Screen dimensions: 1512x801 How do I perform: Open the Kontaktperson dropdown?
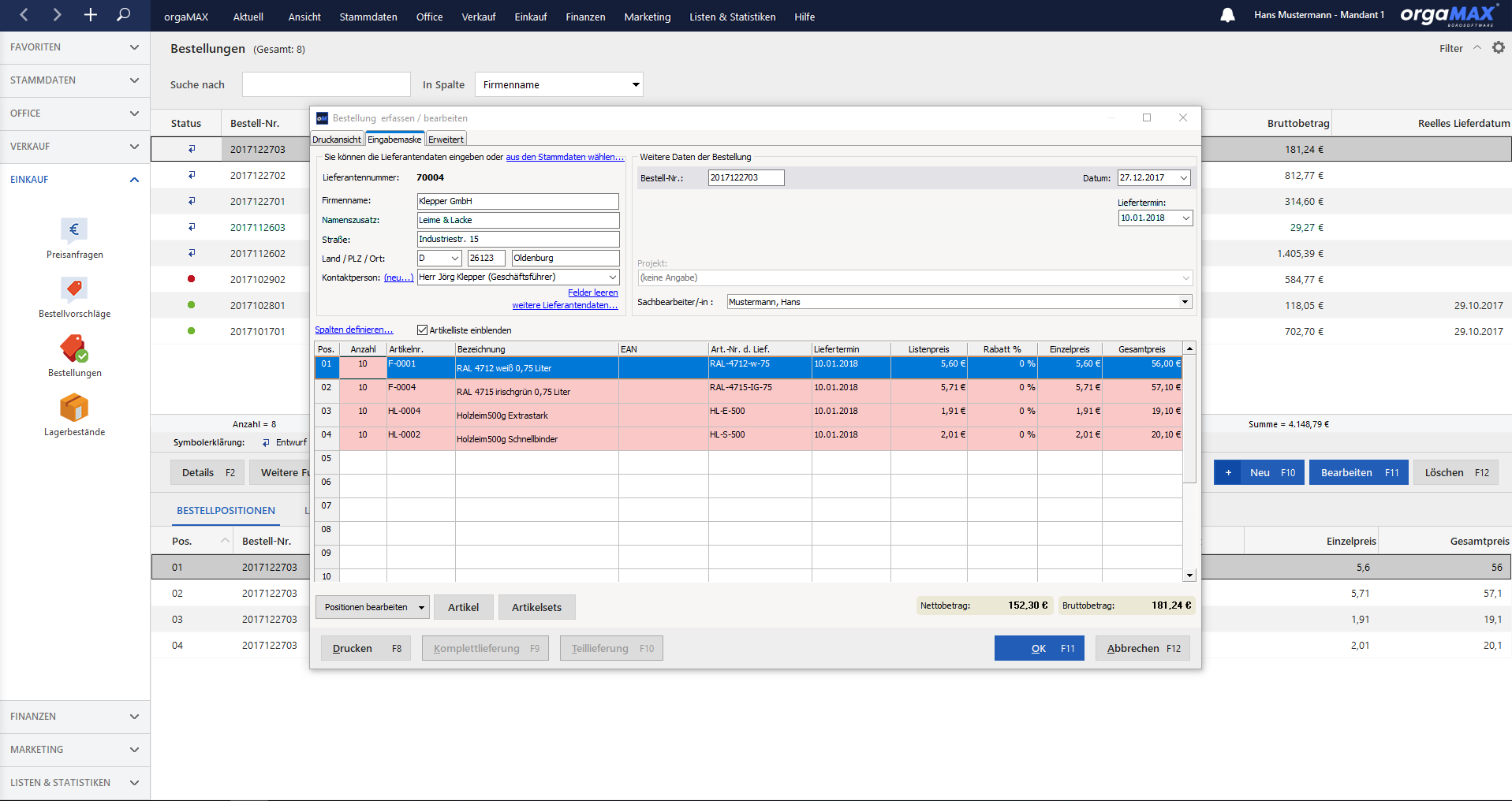click(613, 278)
